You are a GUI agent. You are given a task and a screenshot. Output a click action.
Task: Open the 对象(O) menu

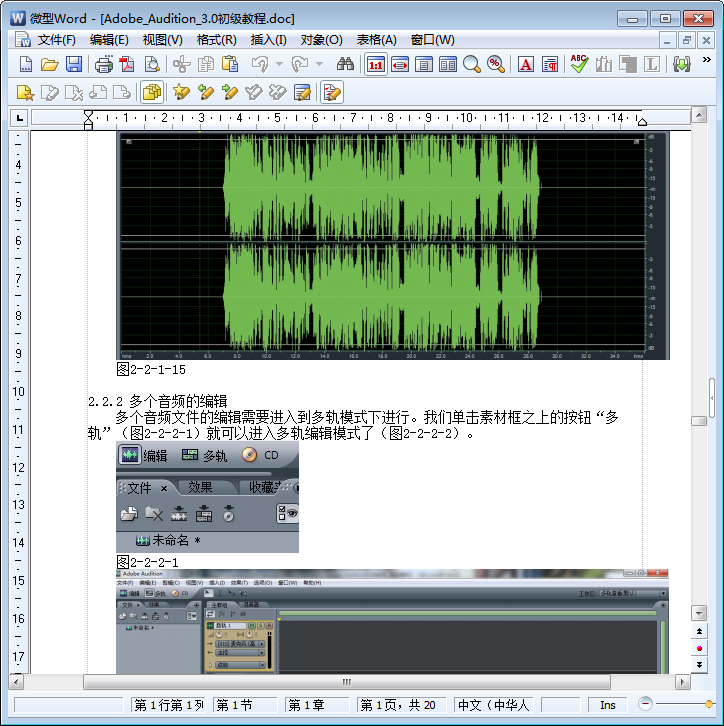(x=321, y=40)
